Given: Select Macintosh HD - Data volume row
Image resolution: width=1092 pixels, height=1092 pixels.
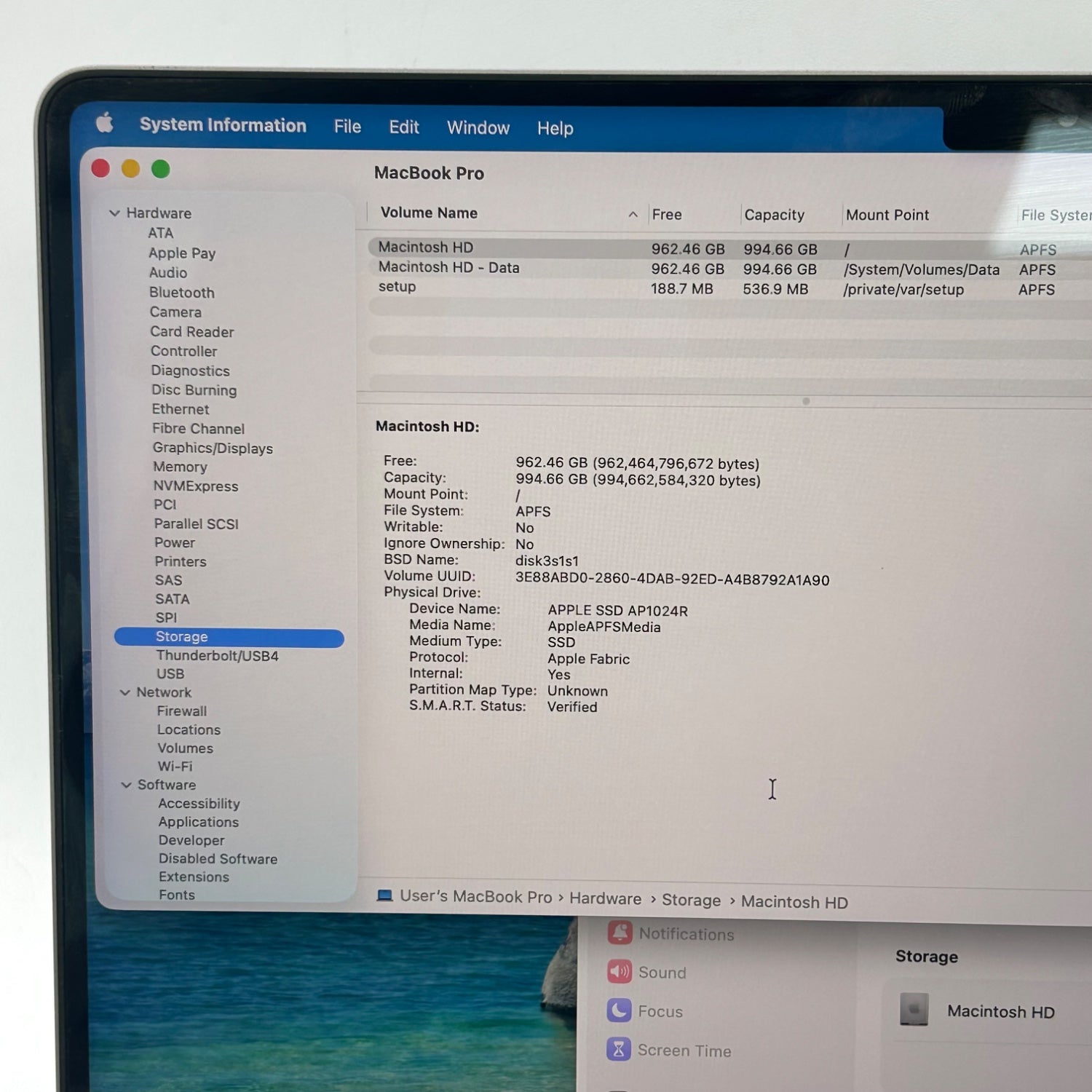Looking at the screenshot, I should (x=448, y=268).
